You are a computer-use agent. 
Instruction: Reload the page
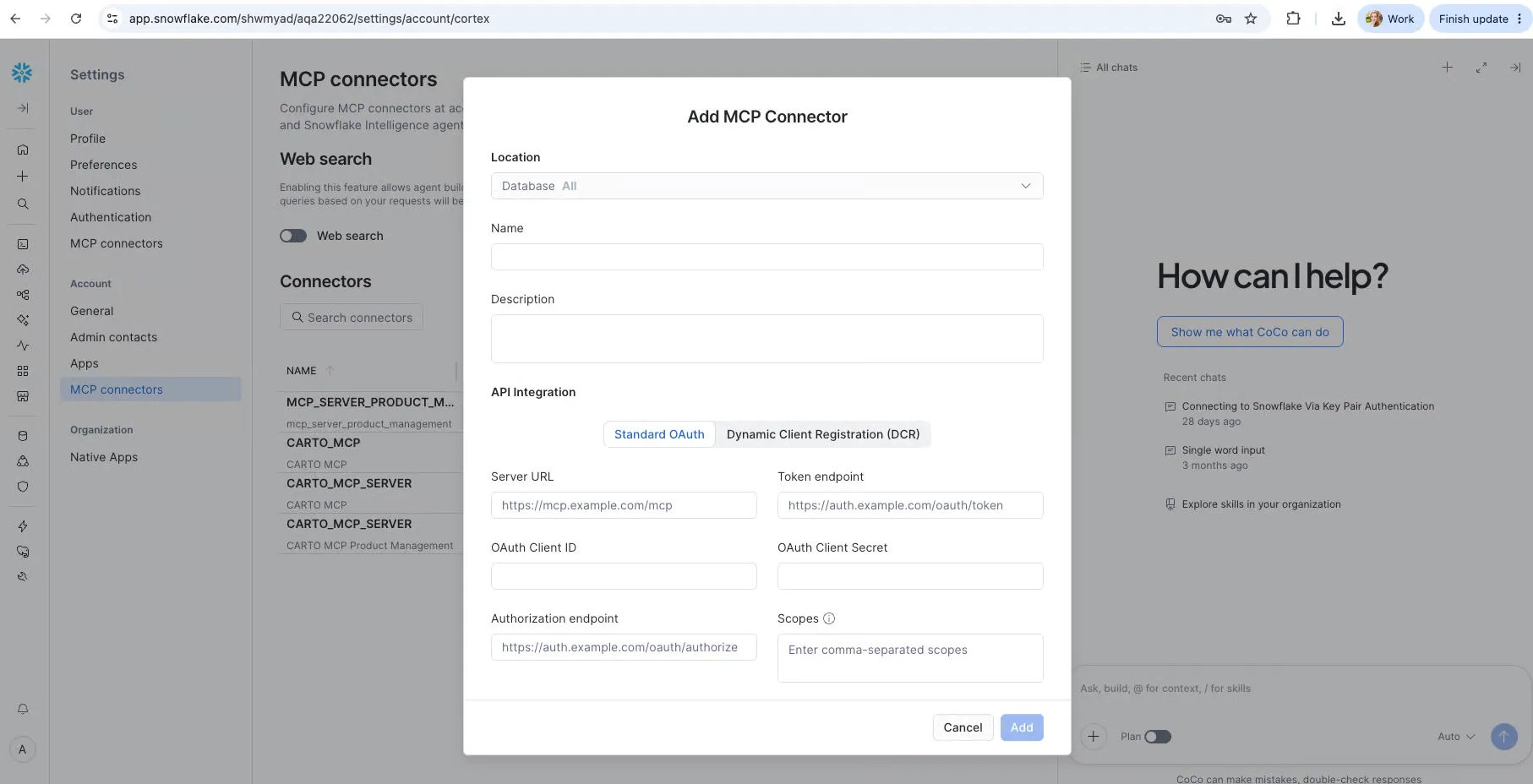[76, 19]
